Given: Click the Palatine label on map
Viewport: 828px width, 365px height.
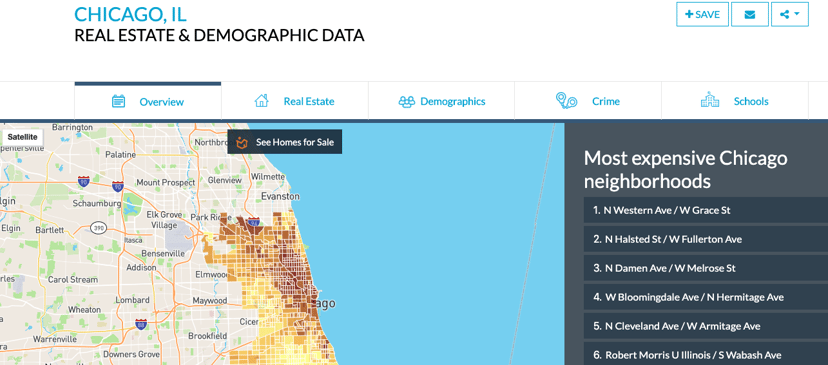Looking at the screenshot, I should click(x=120, y=155).
